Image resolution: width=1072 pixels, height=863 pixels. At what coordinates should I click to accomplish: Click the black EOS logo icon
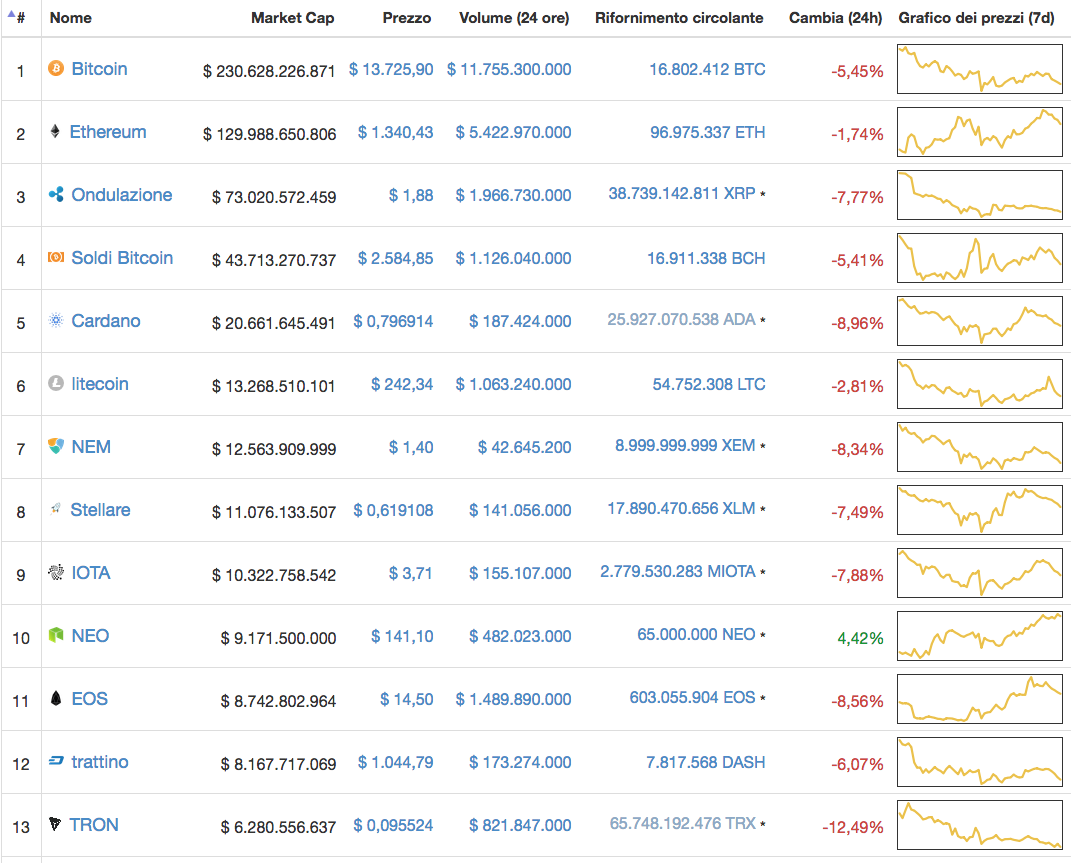point(56,698)
